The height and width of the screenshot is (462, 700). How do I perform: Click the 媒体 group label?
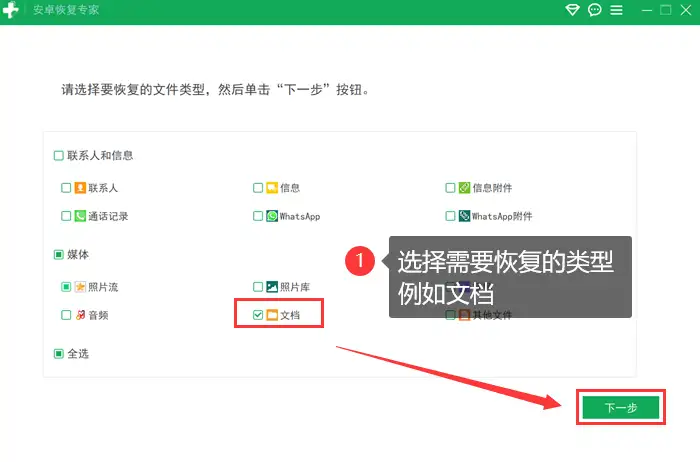coord(78,254)
